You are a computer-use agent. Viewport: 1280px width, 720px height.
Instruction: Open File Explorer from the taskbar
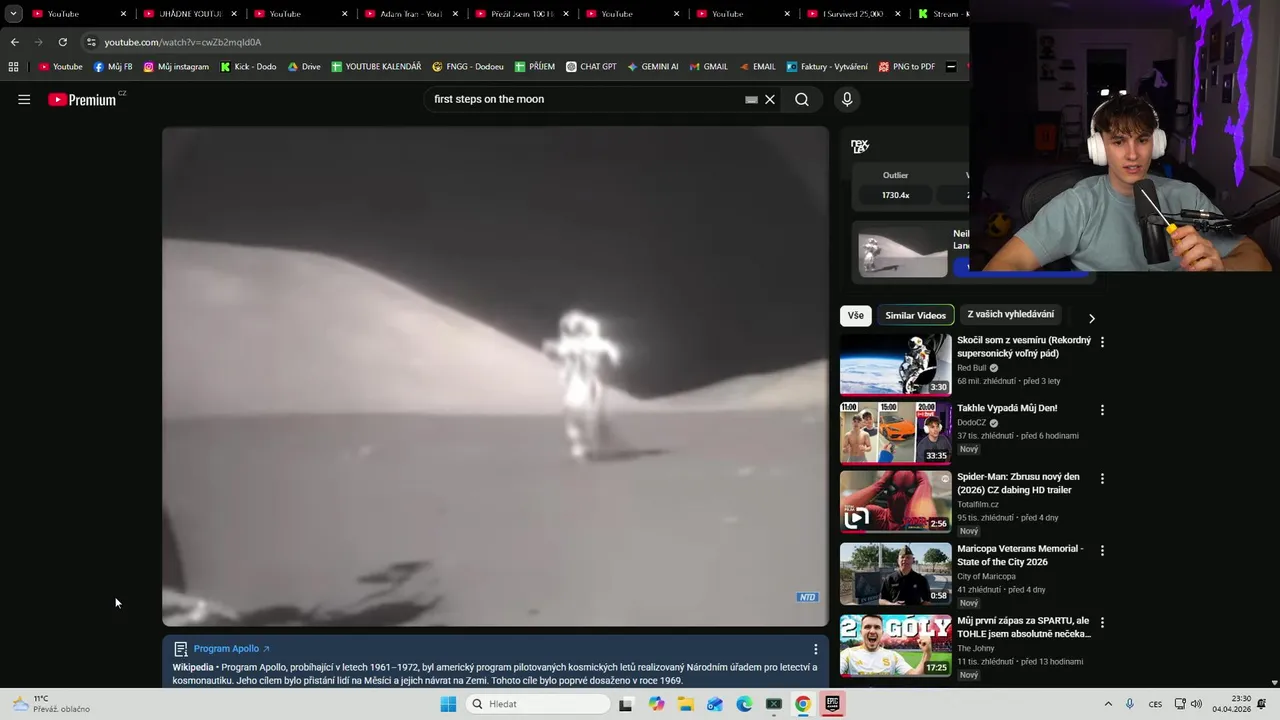(685, 704)
